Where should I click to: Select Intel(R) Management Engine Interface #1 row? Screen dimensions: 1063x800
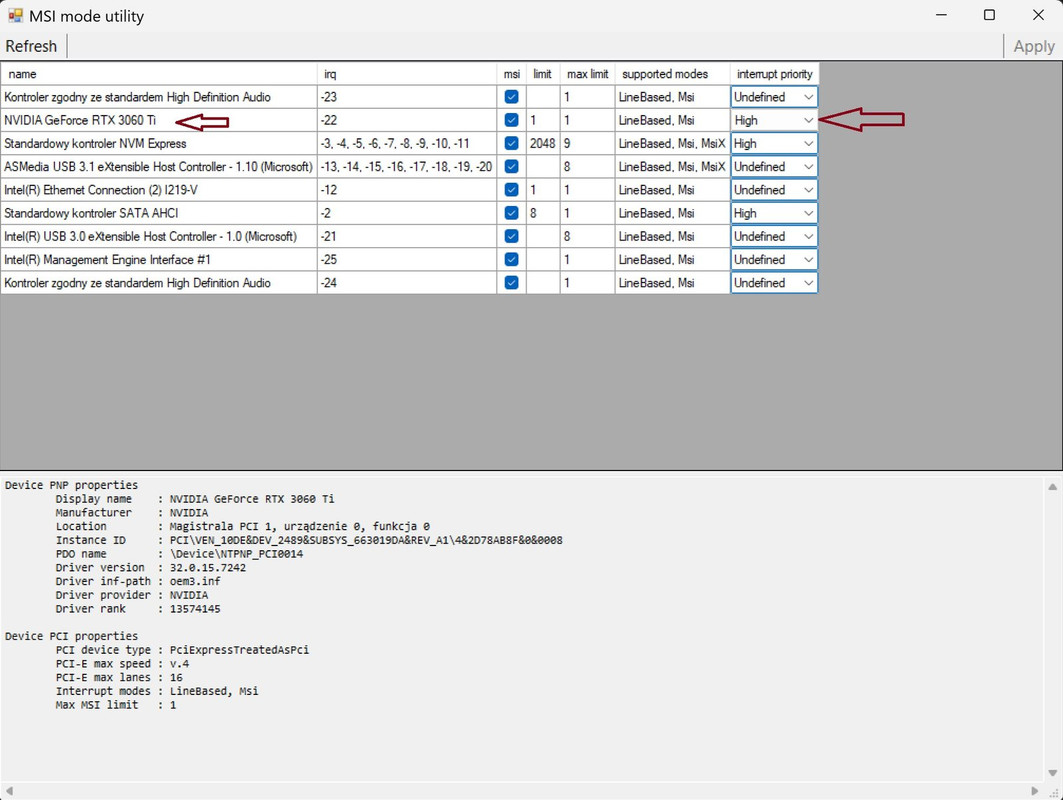coord(159,260)
